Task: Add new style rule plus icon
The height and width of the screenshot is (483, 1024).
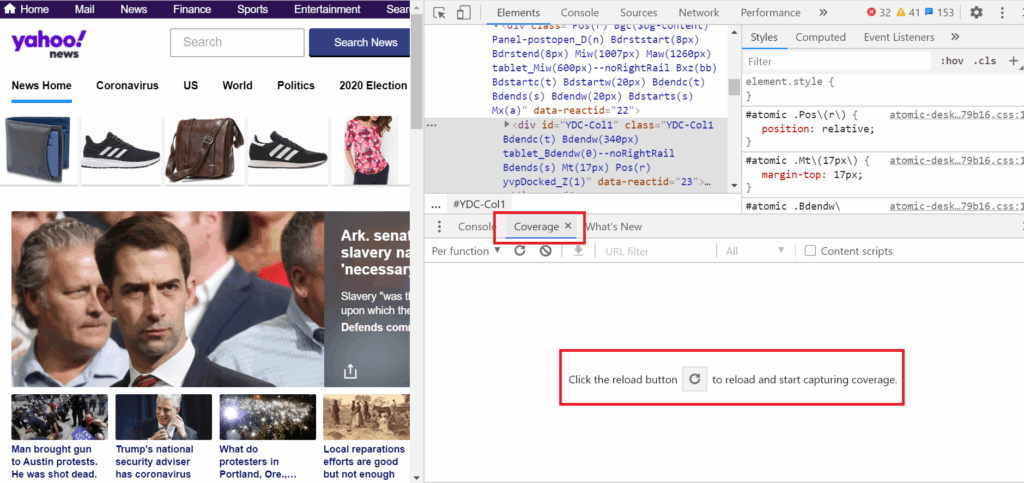Action: pyautogui.click(x=1014, y=61)
